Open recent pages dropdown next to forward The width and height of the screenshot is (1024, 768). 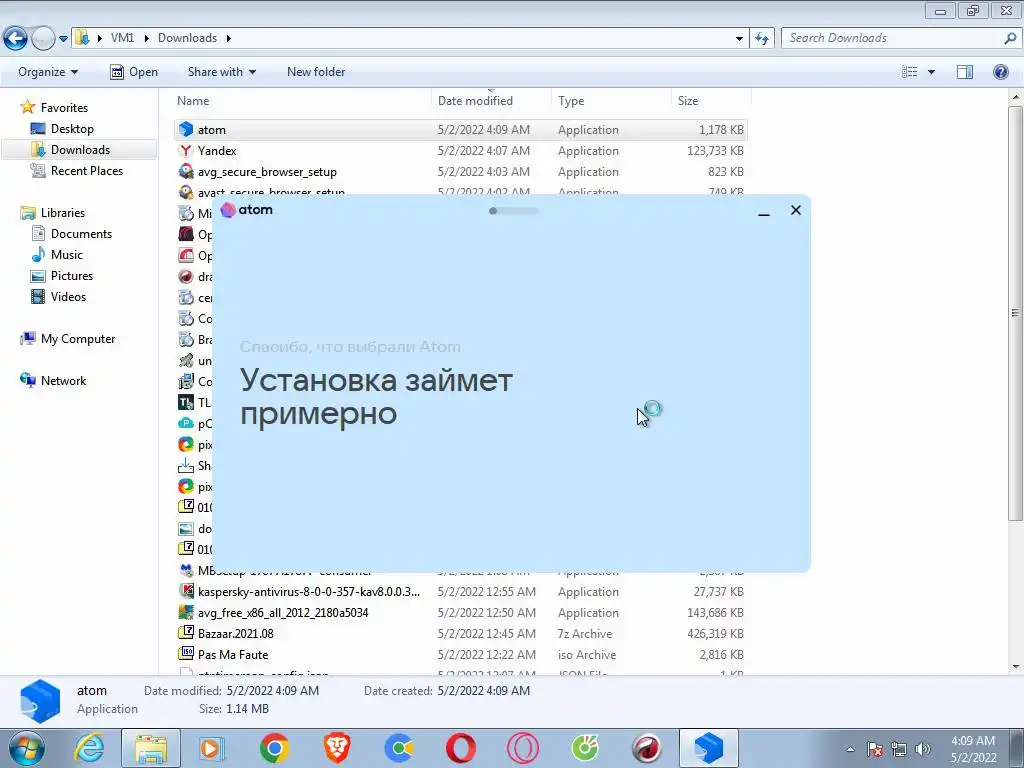pos(63,39)
